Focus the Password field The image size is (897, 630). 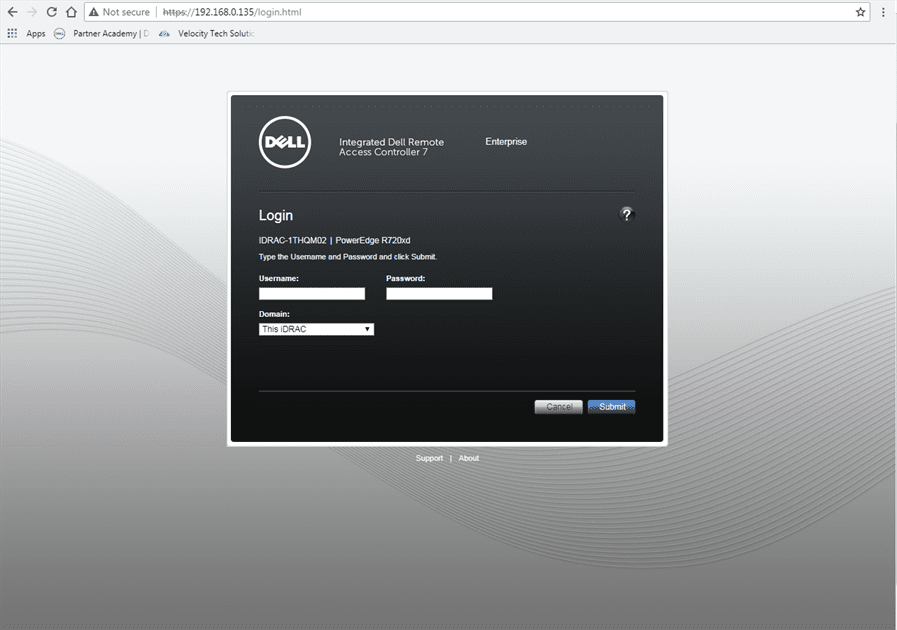pyautogui.click(x=439, y=294)
